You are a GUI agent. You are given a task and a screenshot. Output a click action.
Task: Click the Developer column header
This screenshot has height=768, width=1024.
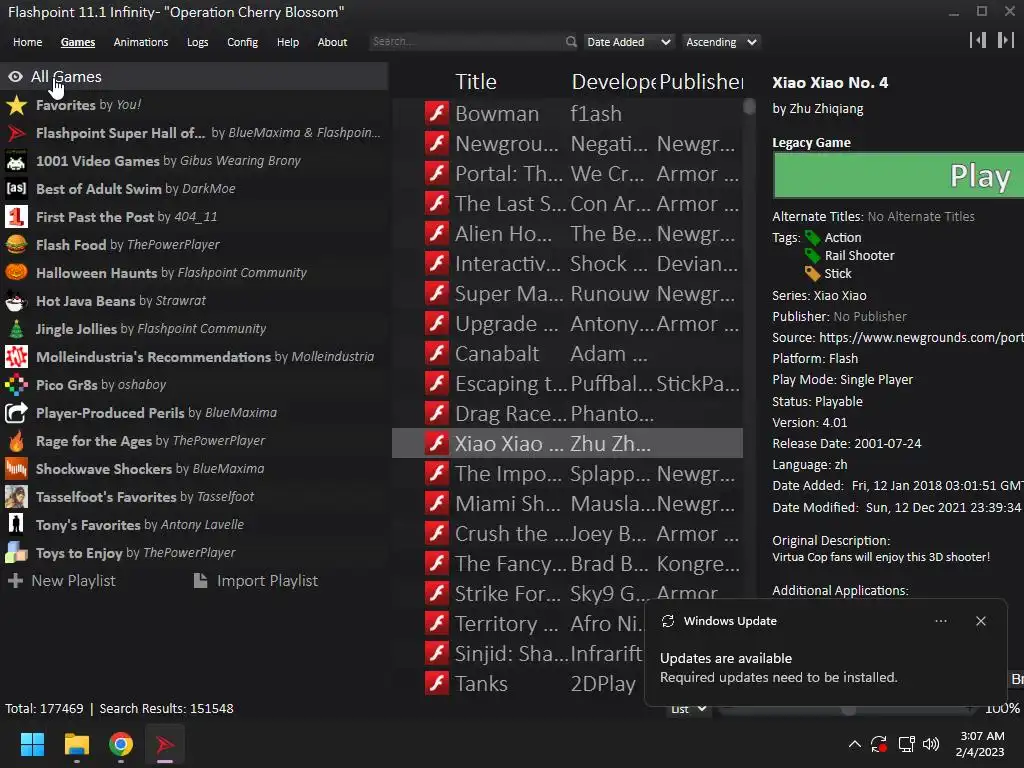click(x=614, y=82)
